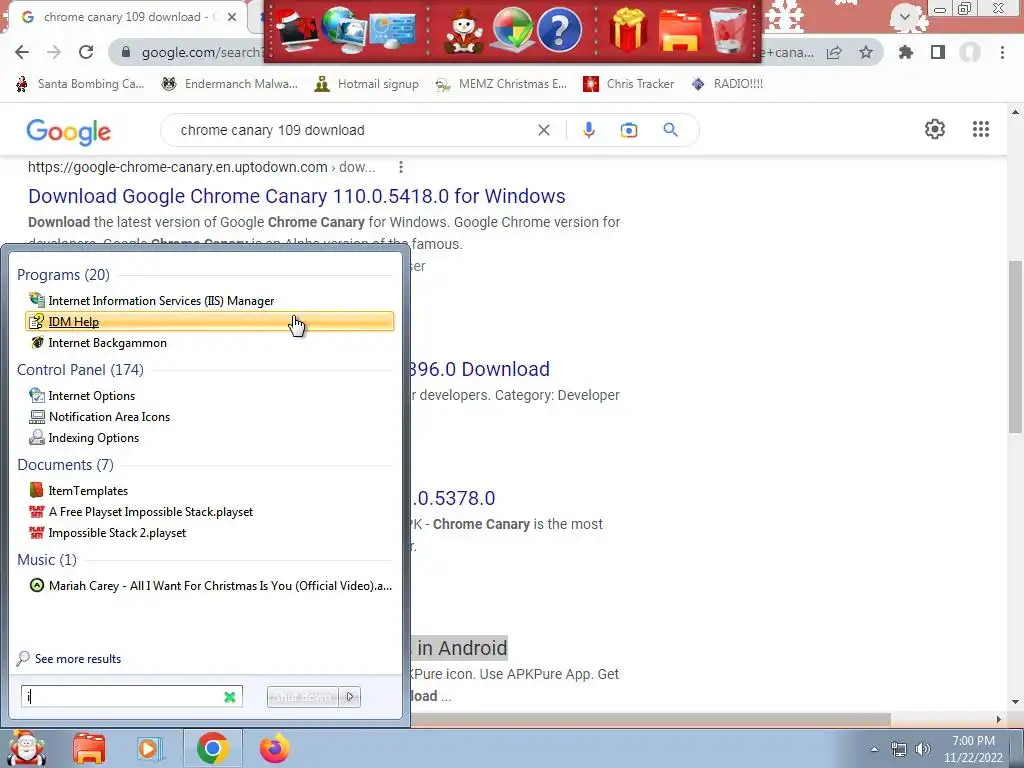Show clock and date in tray
1024x768 pixels.
tap(973, 749)
